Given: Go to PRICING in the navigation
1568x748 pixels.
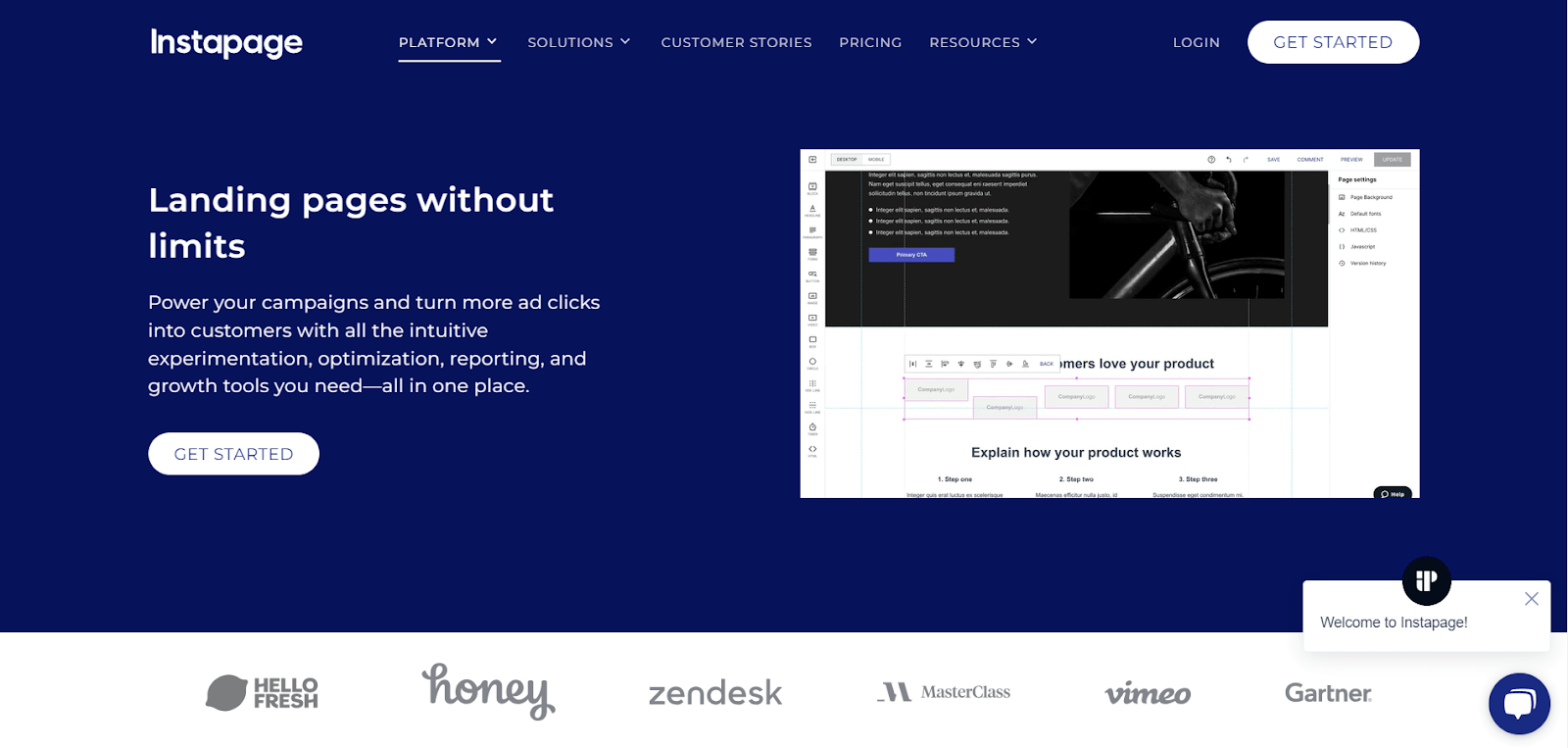Looking at the screenshot, I should pyautogui.click(x=870, y=42).
